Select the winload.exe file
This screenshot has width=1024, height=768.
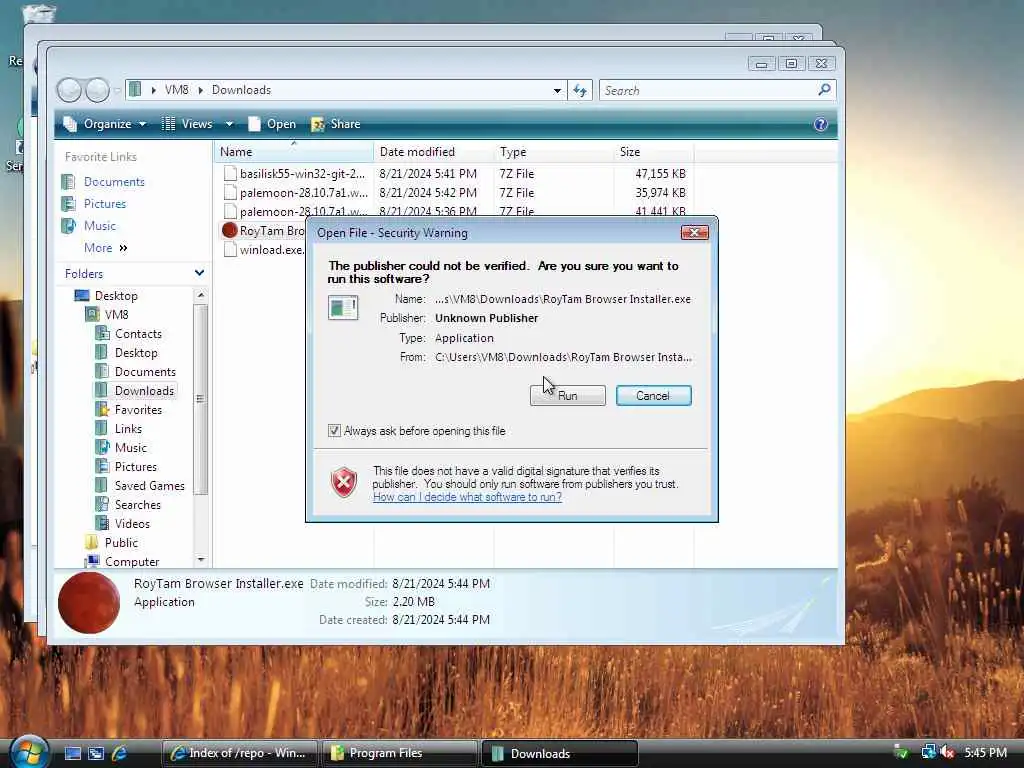click(264, 249)
